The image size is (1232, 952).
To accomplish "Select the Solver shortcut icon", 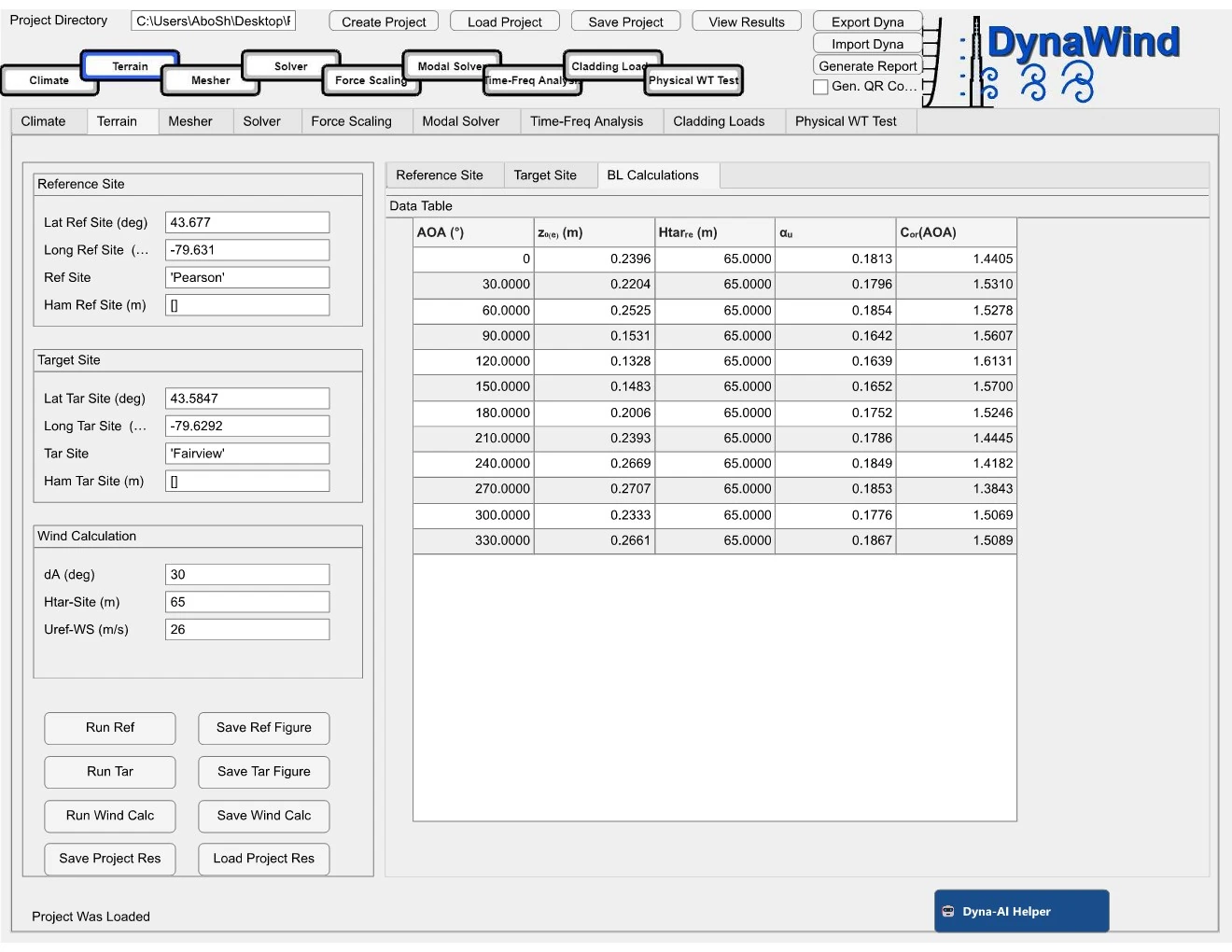I will pos(290,66).
